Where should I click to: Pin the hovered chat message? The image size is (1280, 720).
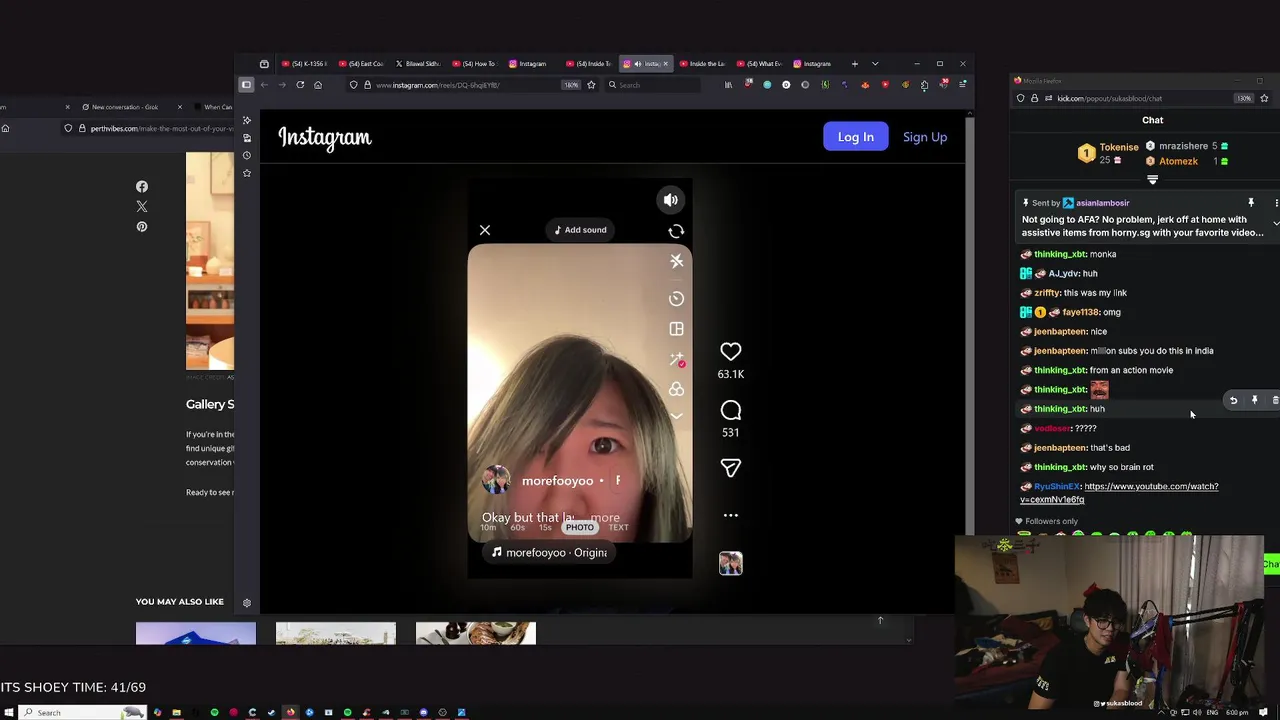[1254, 400]
